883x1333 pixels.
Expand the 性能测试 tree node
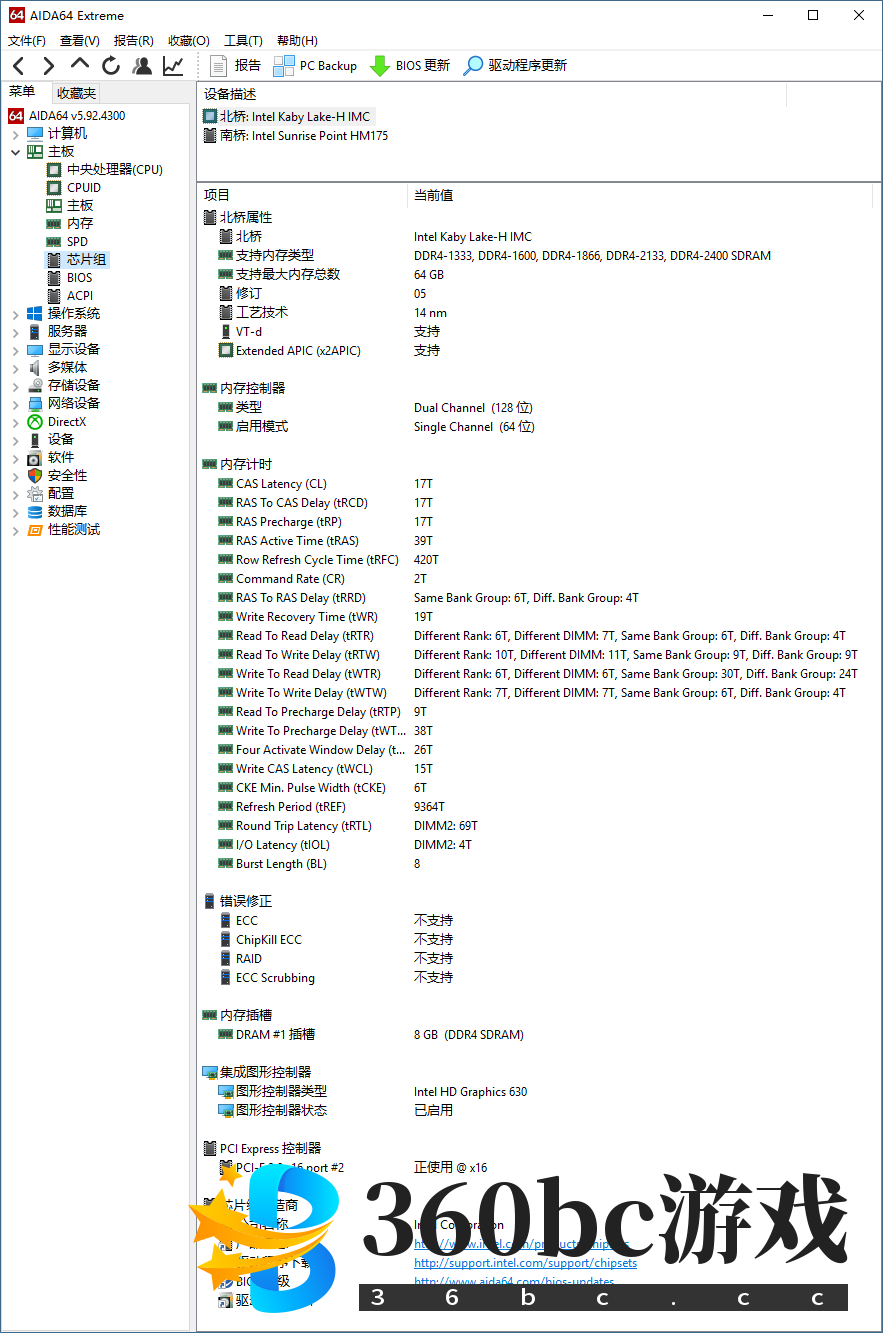point(15,530)
